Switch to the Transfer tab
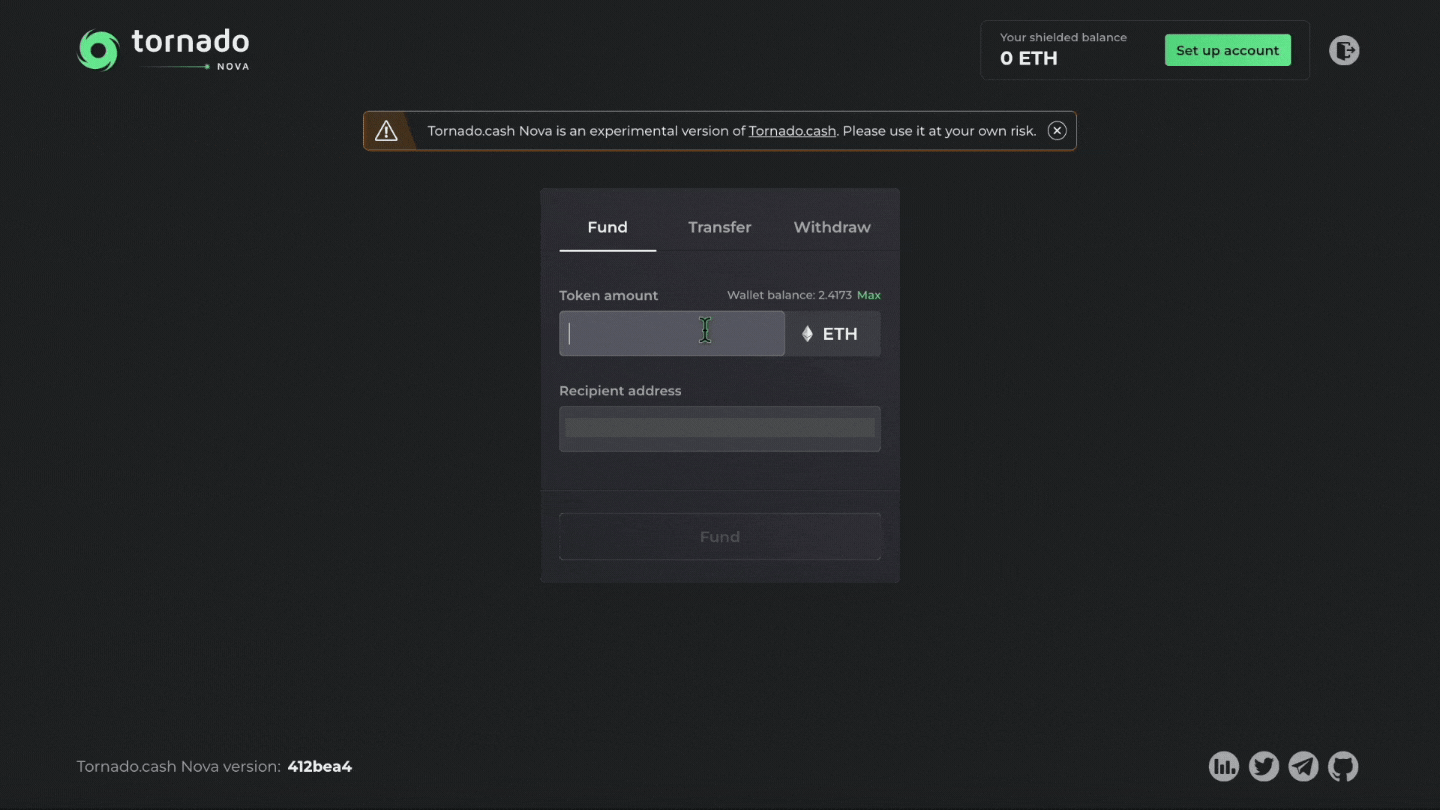This screenshot has width=1440, height=810. tap(719, 227)
